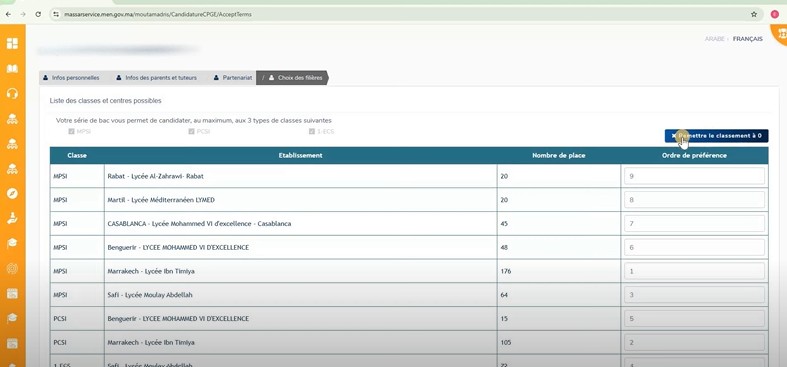Select Rabat - Lycée Al-Zahrawi- Rabat cell

coord(300,176)
